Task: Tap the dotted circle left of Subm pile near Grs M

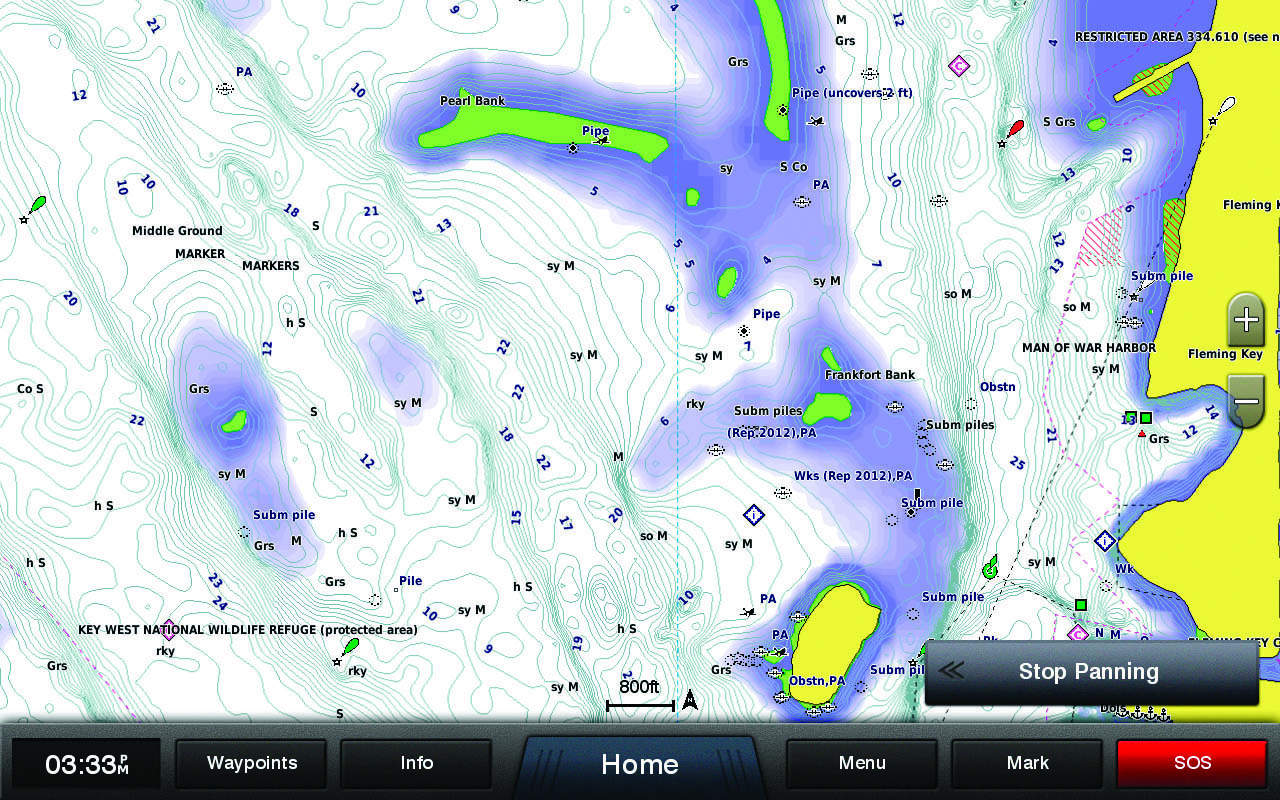Action: [x=244, y=532]
